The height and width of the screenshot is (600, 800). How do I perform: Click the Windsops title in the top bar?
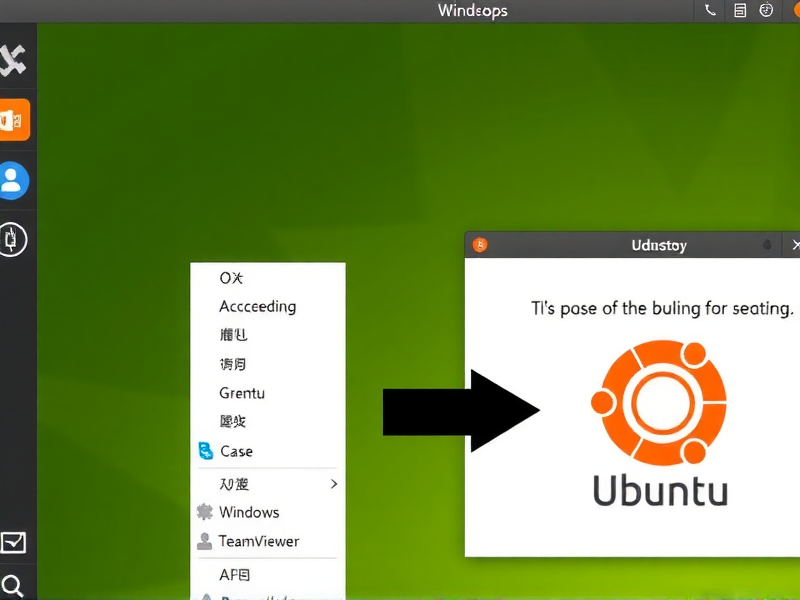point(472,11)
